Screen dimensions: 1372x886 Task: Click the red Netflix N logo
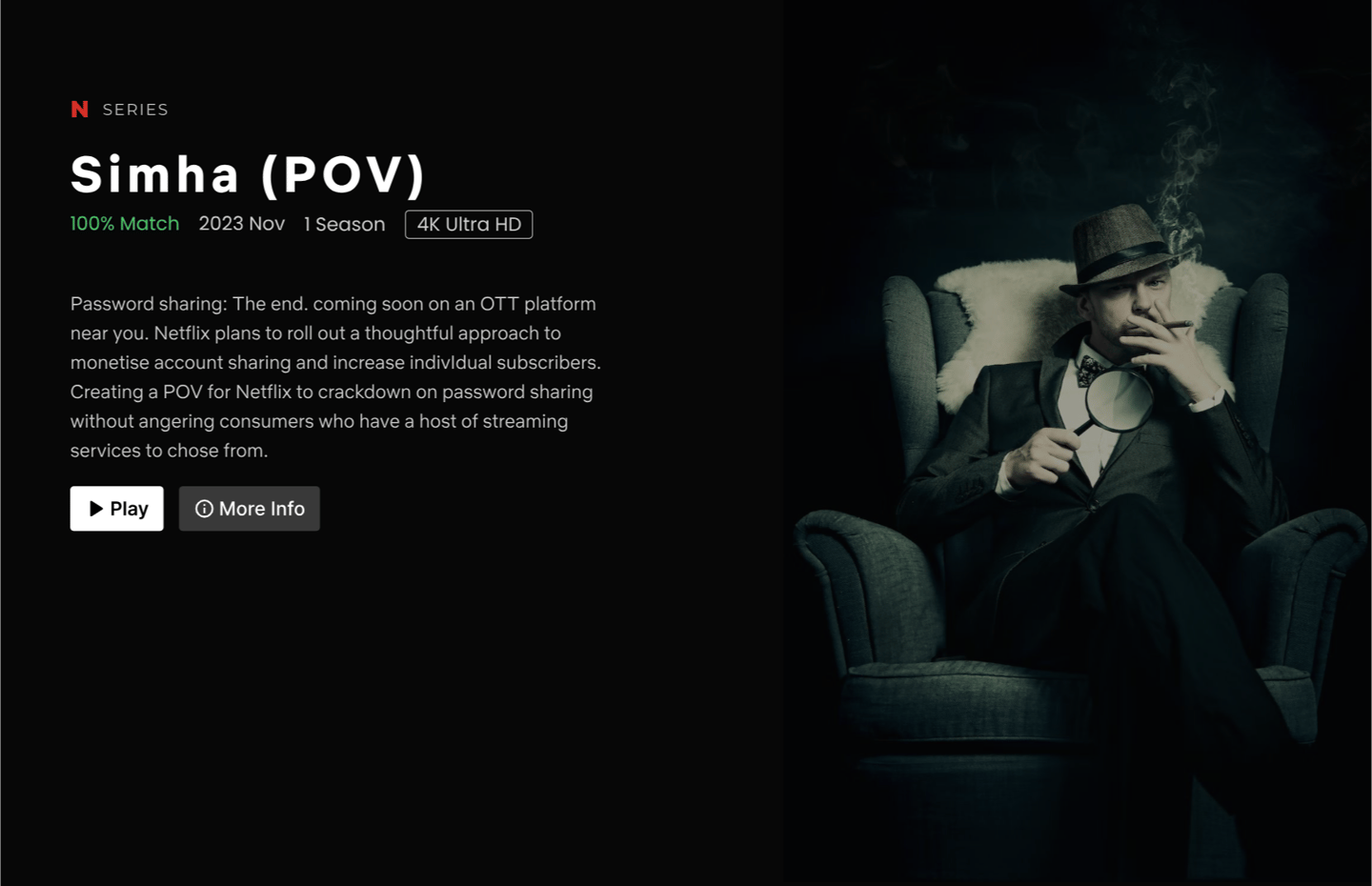80,110
